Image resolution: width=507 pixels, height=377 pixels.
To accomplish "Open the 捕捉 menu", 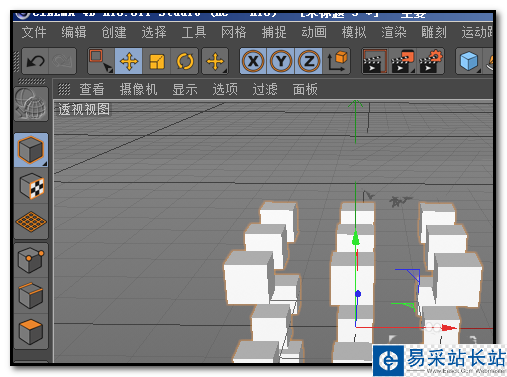I will 274,33.
